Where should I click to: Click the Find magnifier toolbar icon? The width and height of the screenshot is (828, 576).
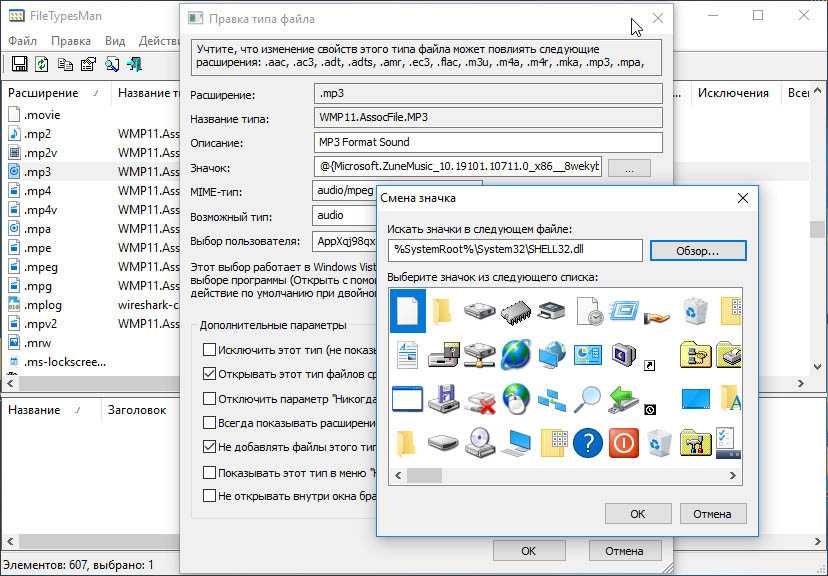112,65
